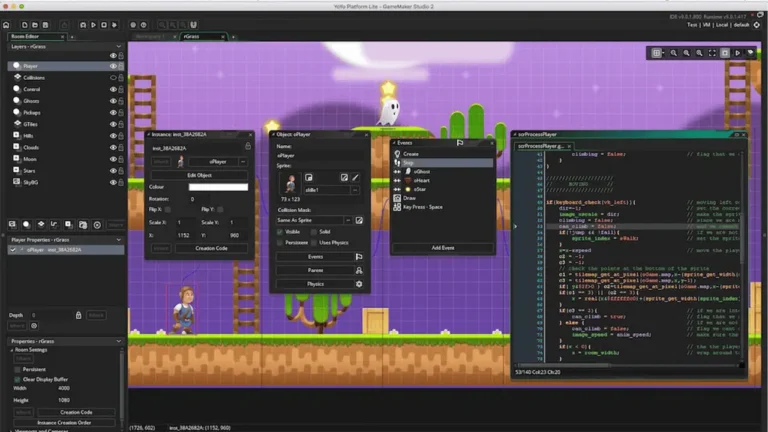The image size is (768, 432).
Task: Hide the Player layer
Action: click(x=113, y=66)
